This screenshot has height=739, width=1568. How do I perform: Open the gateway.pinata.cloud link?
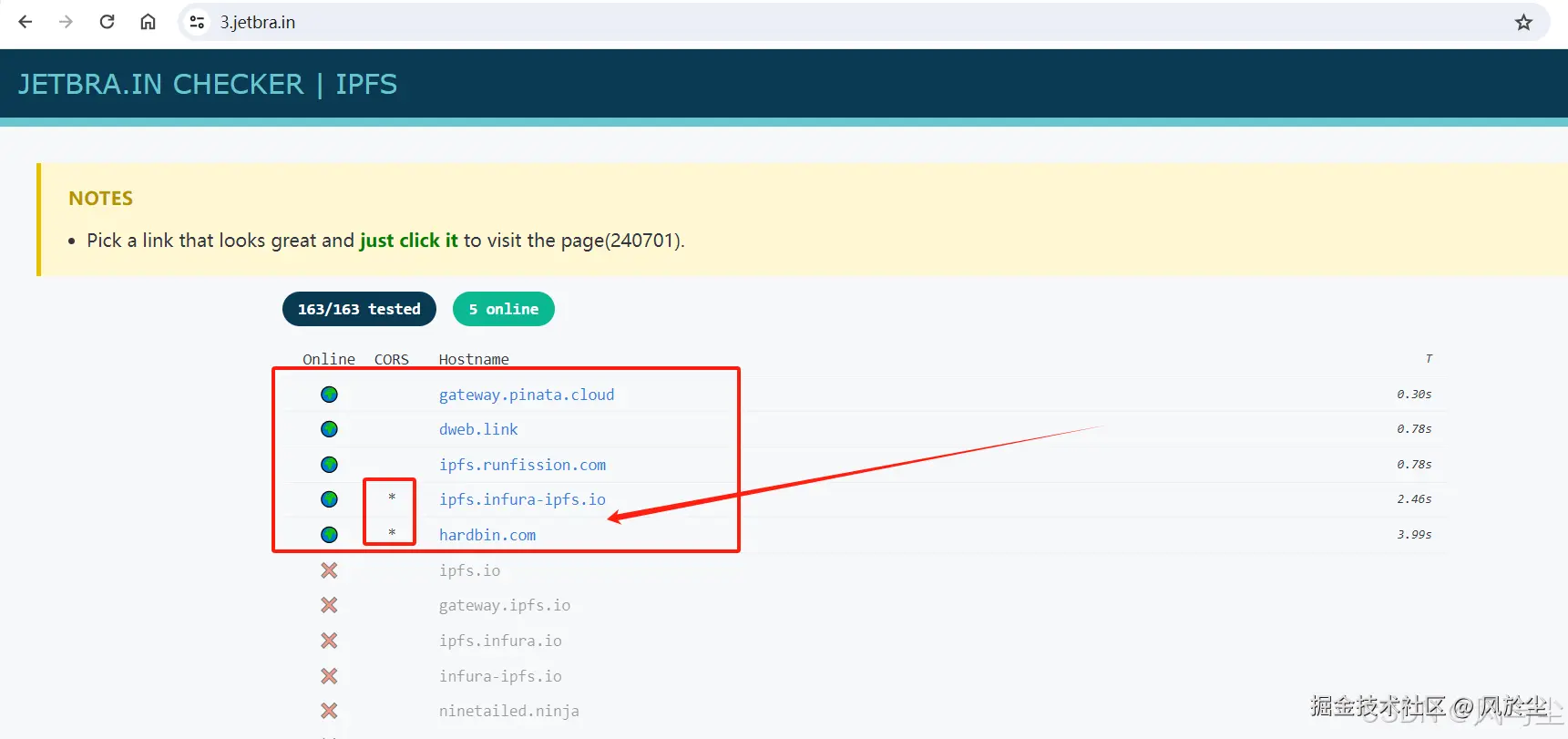pyautogui.click(x=527, y=395)
